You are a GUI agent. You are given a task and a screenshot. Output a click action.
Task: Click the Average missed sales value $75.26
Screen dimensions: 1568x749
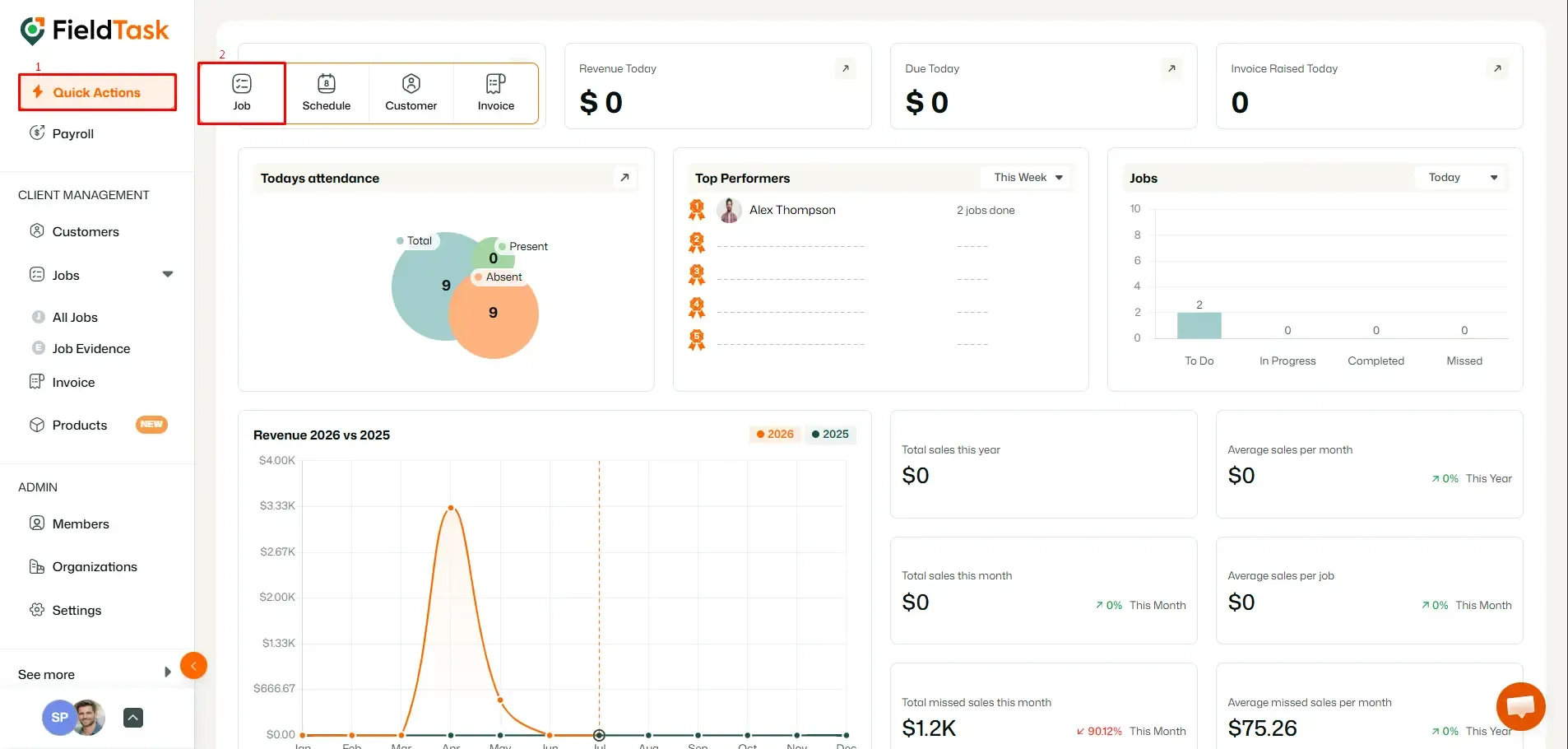1262,728
